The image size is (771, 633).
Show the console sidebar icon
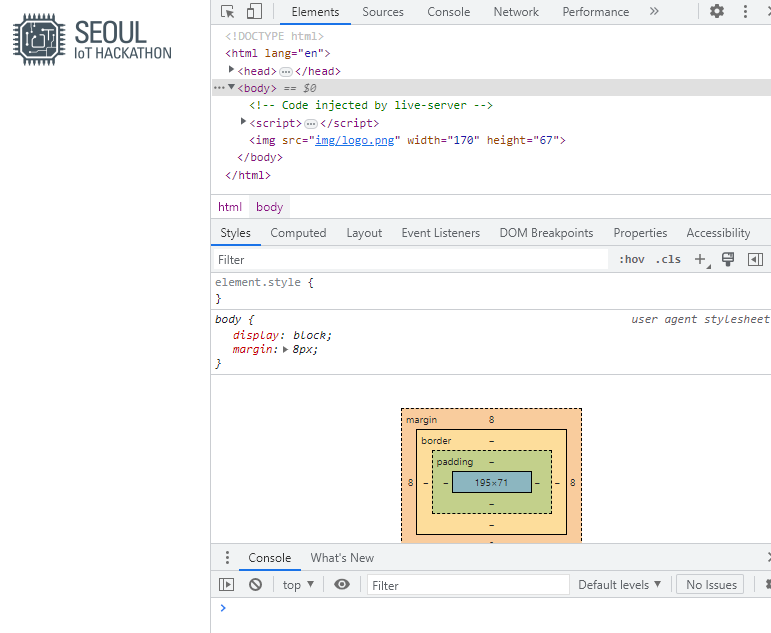pyautogui.click(x=226, y=584)
